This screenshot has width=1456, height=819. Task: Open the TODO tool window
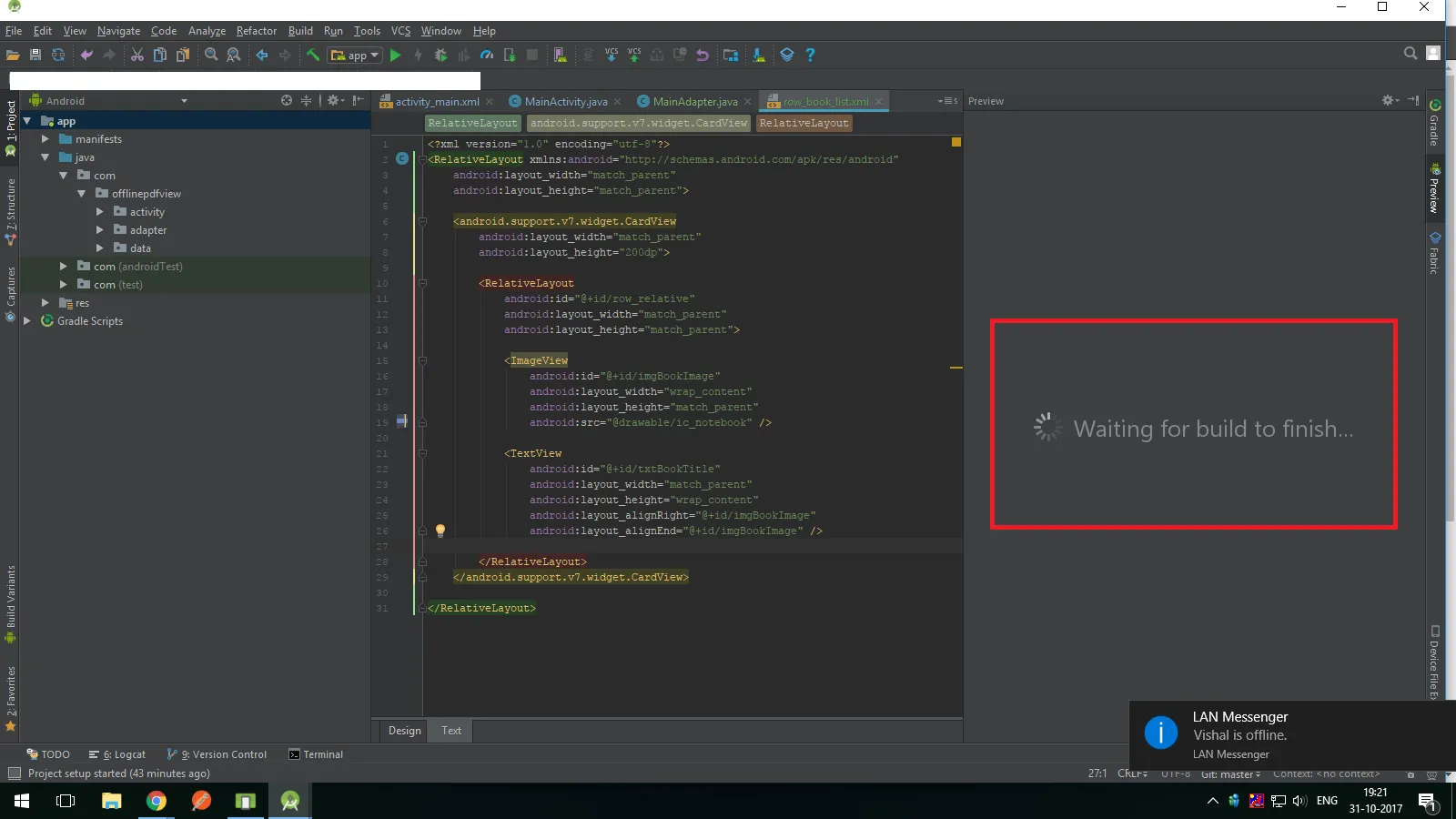(x=48, y=754)
